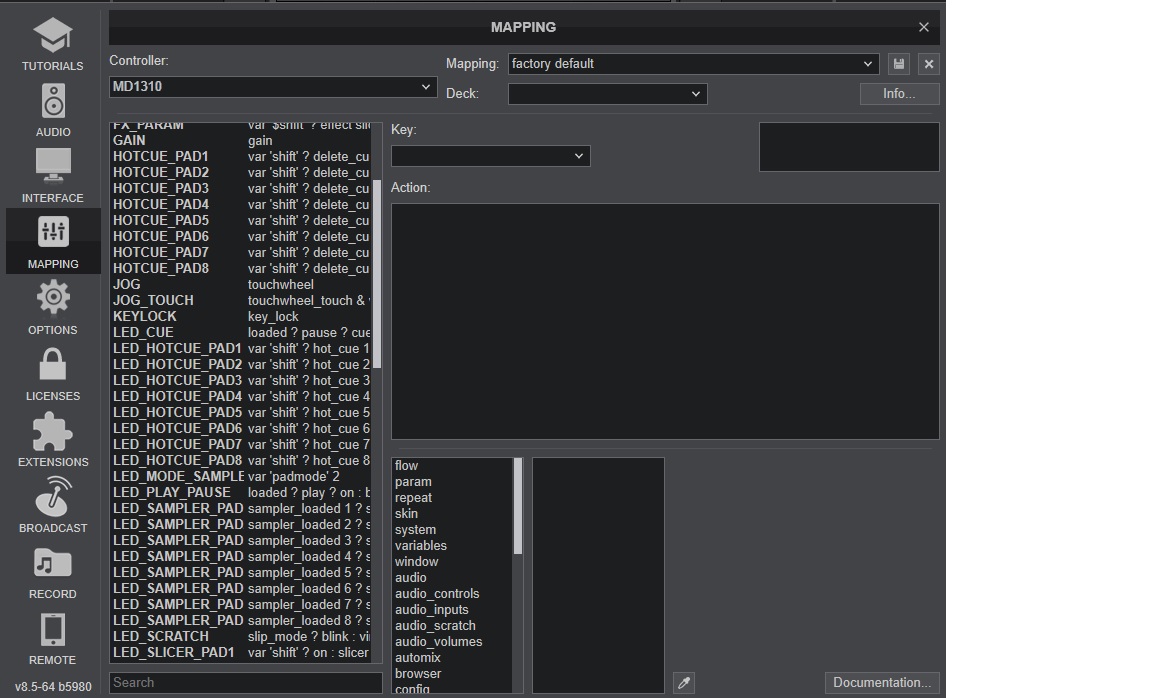Select the LED_SCRATCH mapping row
The image size is (1152, 698).
(x=241, y=637)
